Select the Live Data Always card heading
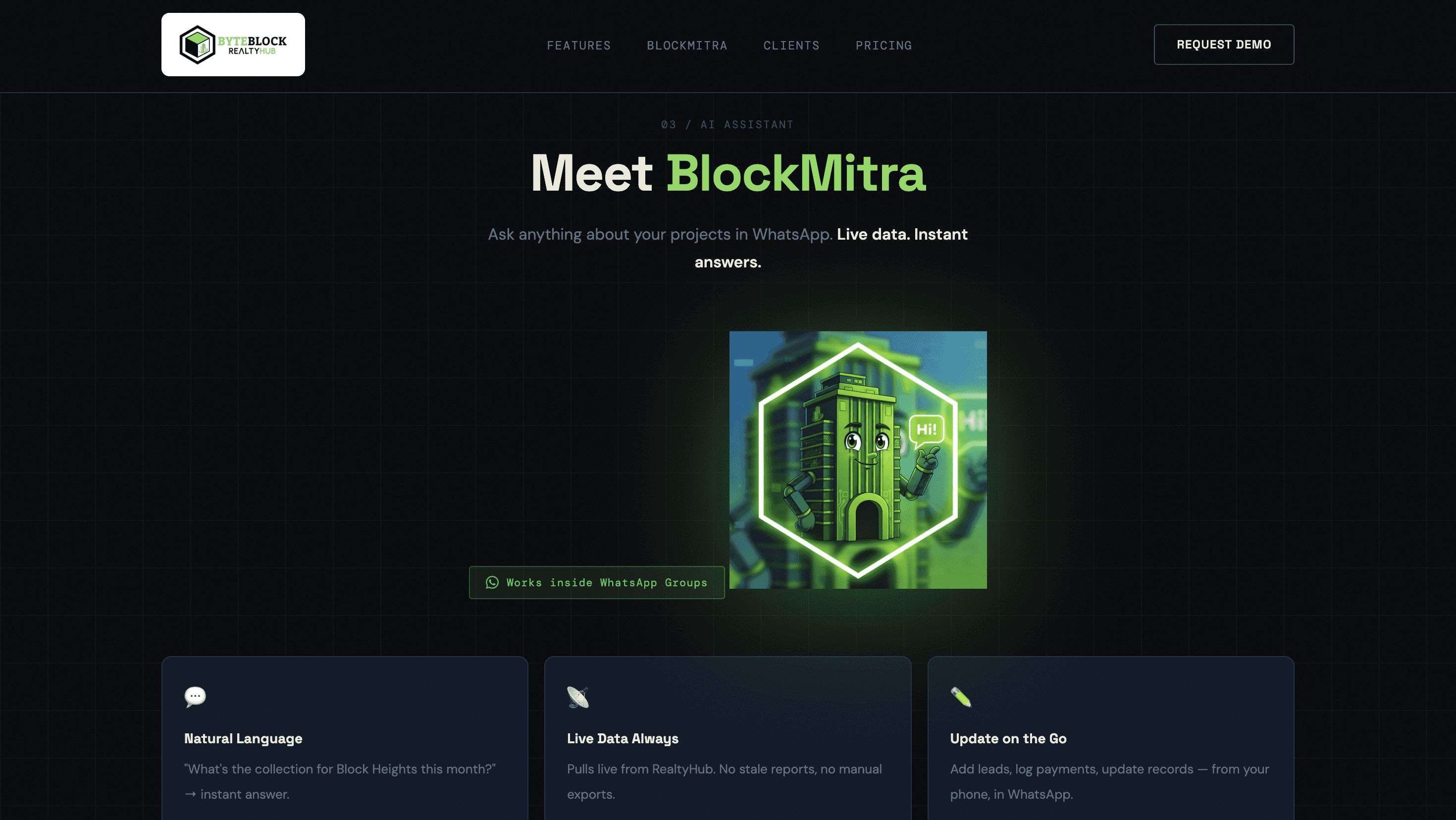Image resolution: width=1456 pixels, height=820 pixels. [623, 738]
